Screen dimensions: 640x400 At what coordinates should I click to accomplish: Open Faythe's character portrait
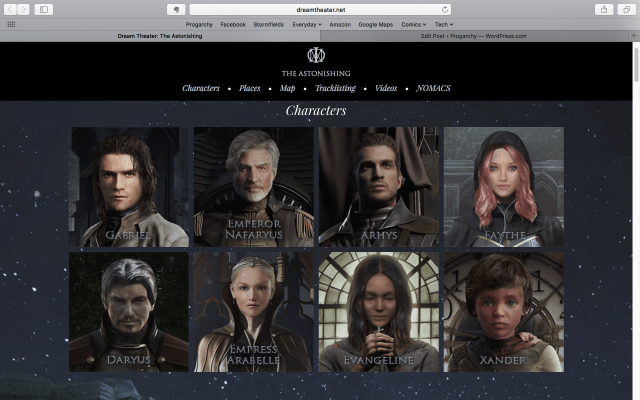503,187
